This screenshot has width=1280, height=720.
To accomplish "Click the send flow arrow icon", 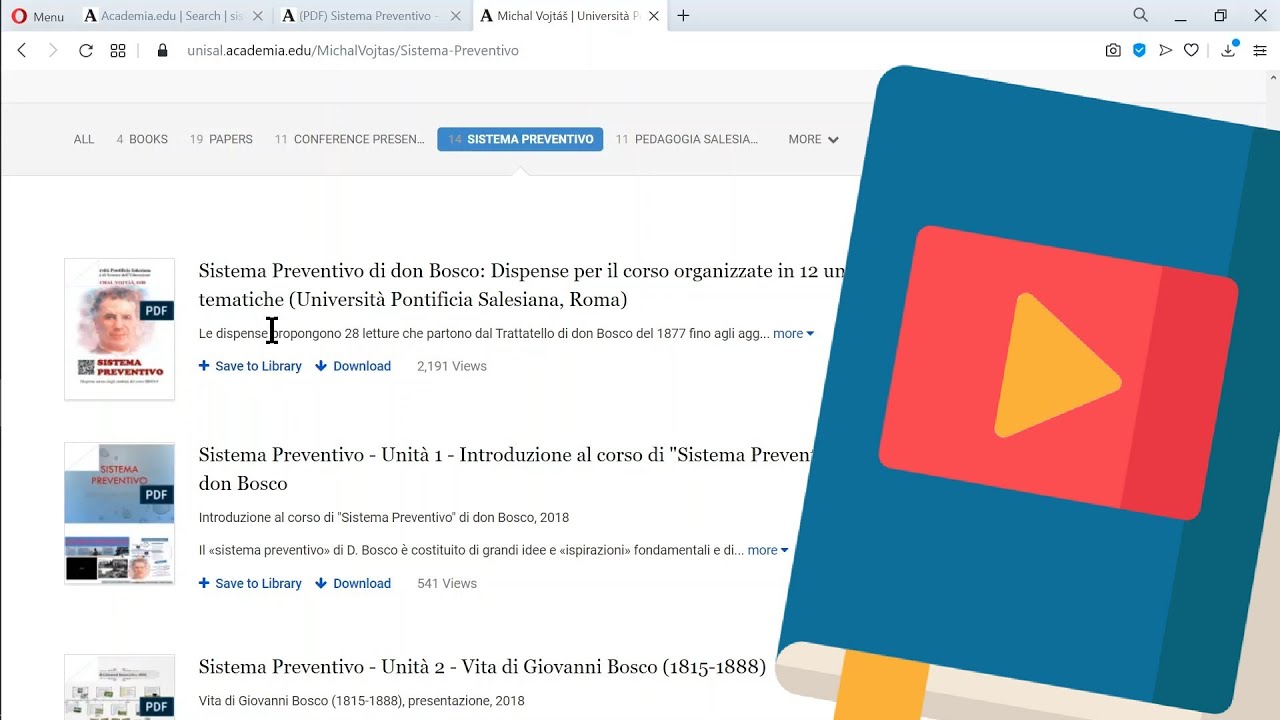I will 1165,50.
